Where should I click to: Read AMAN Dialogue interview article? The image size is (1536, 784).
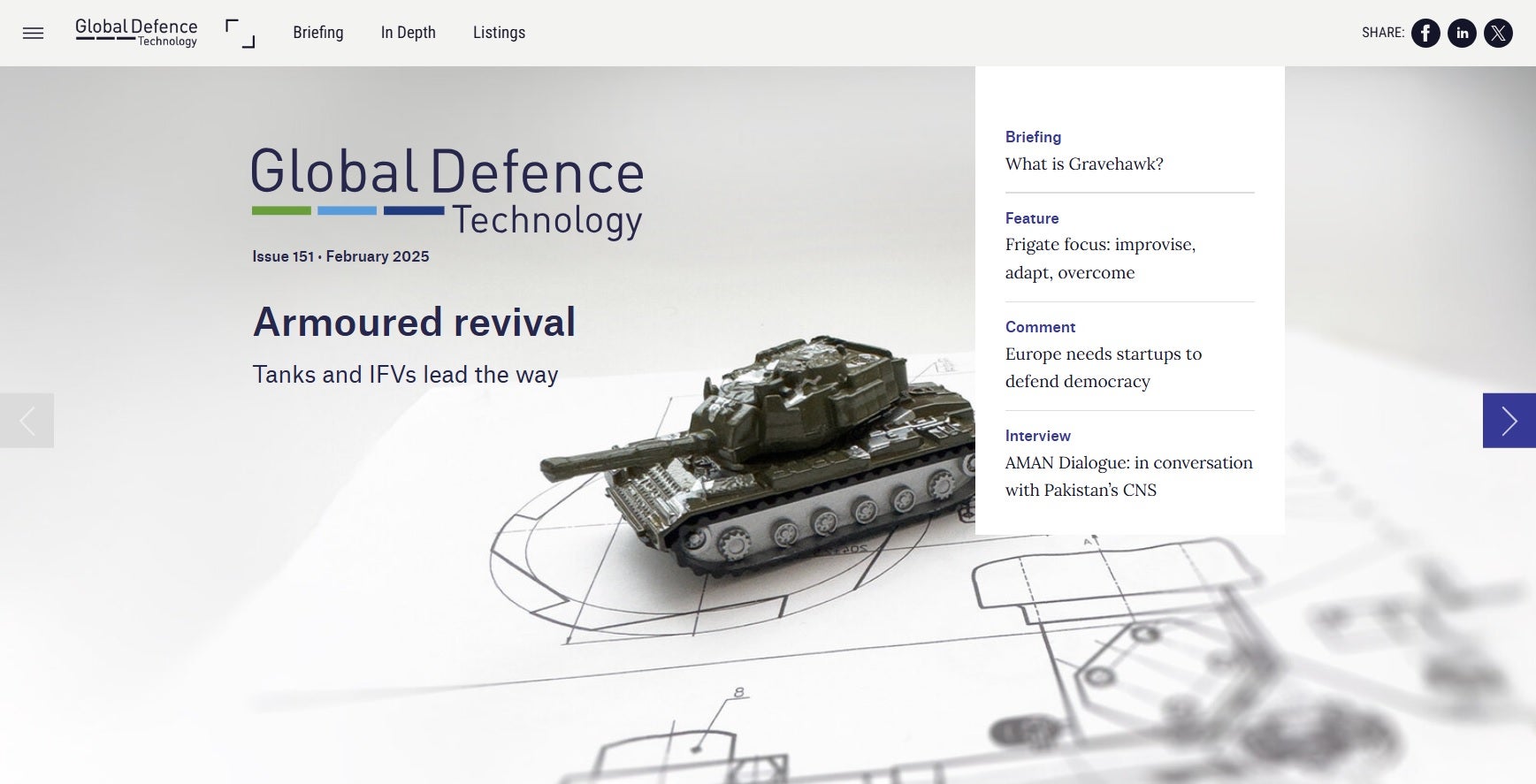pos(1128,476)
